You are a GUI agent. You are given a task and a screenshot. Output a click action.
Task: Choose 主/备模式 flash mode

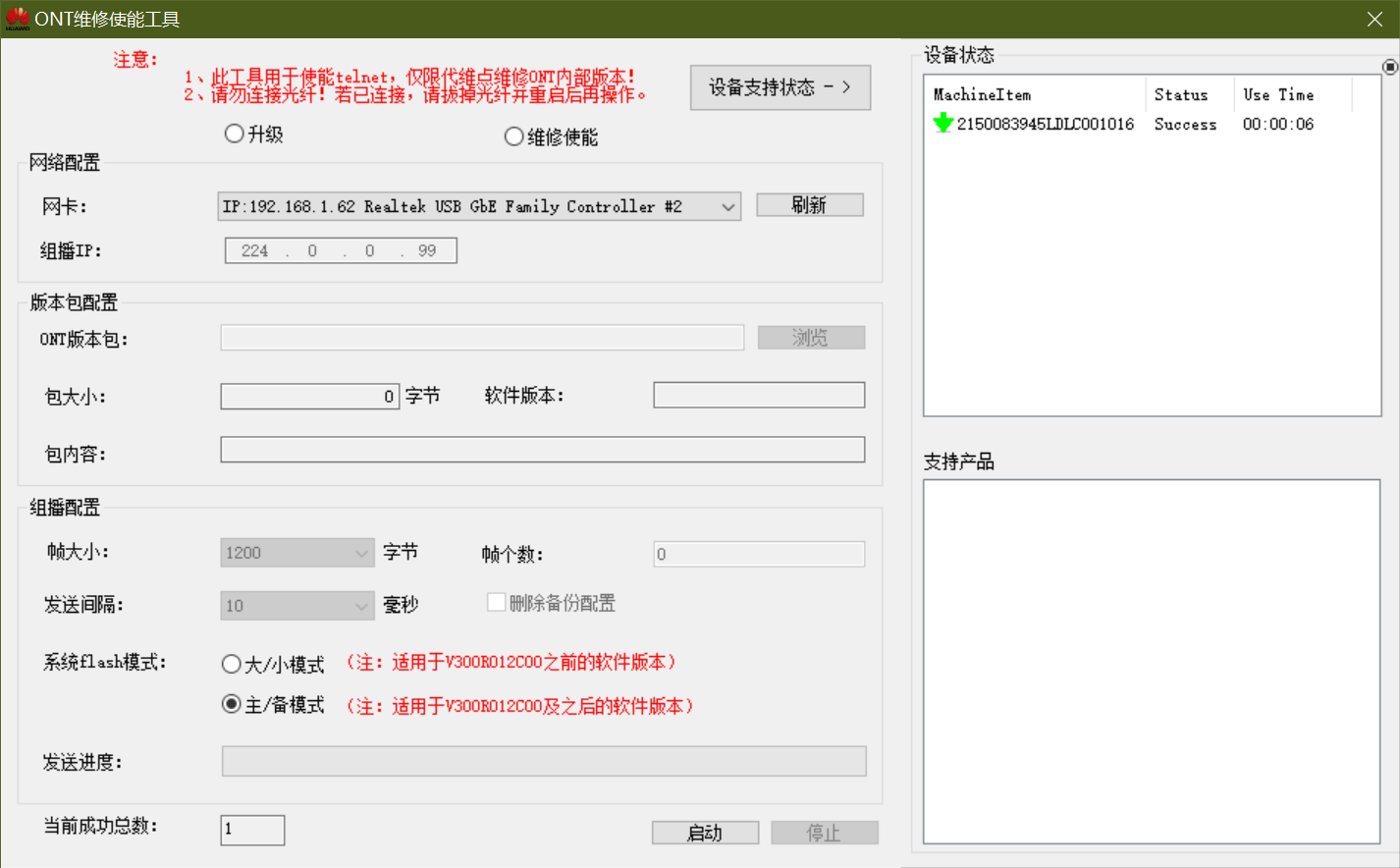coord(232,704)
